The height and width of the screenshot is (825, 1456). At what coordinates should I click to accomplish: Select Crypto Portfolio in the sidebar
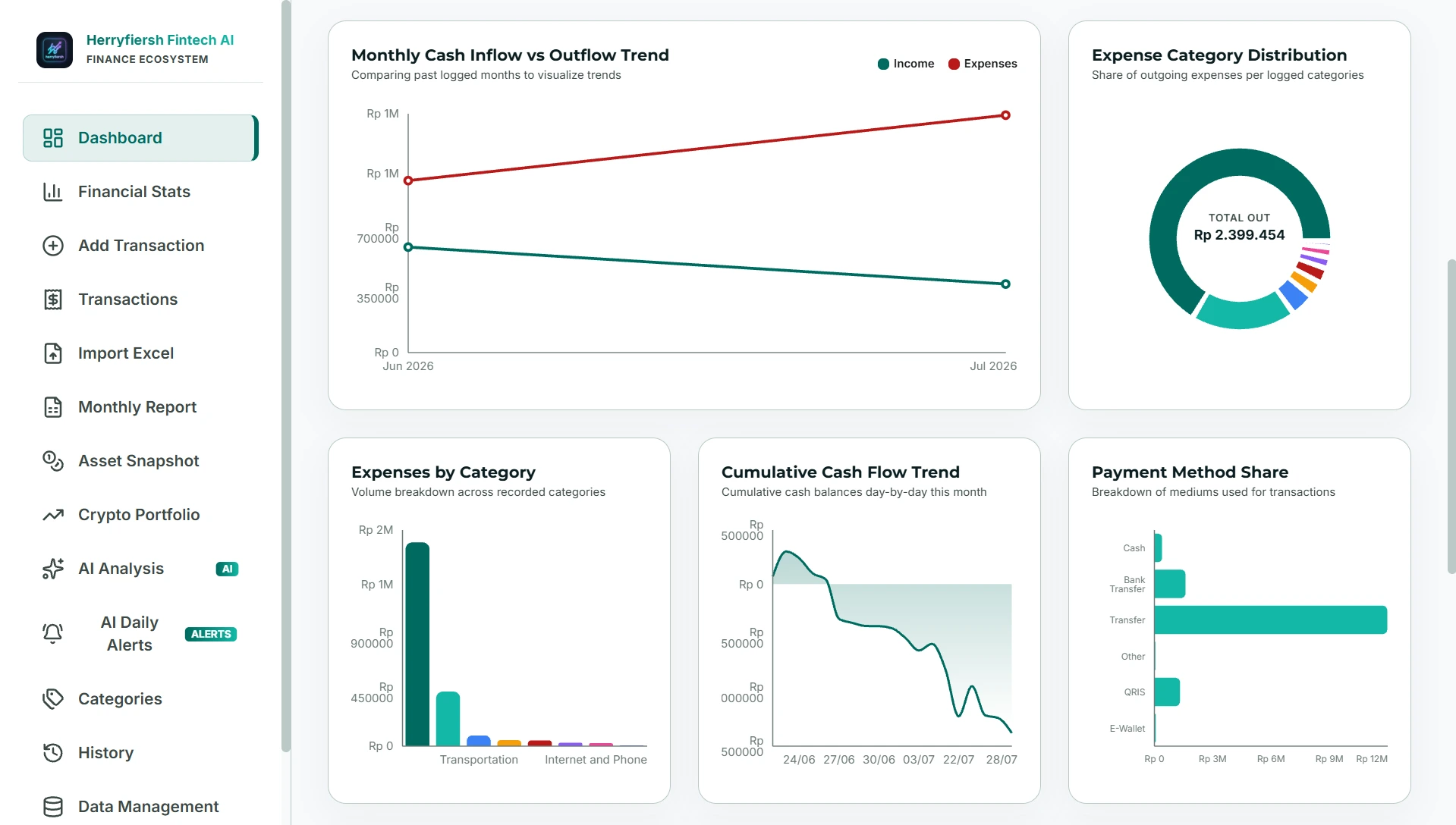coord(140,515)
